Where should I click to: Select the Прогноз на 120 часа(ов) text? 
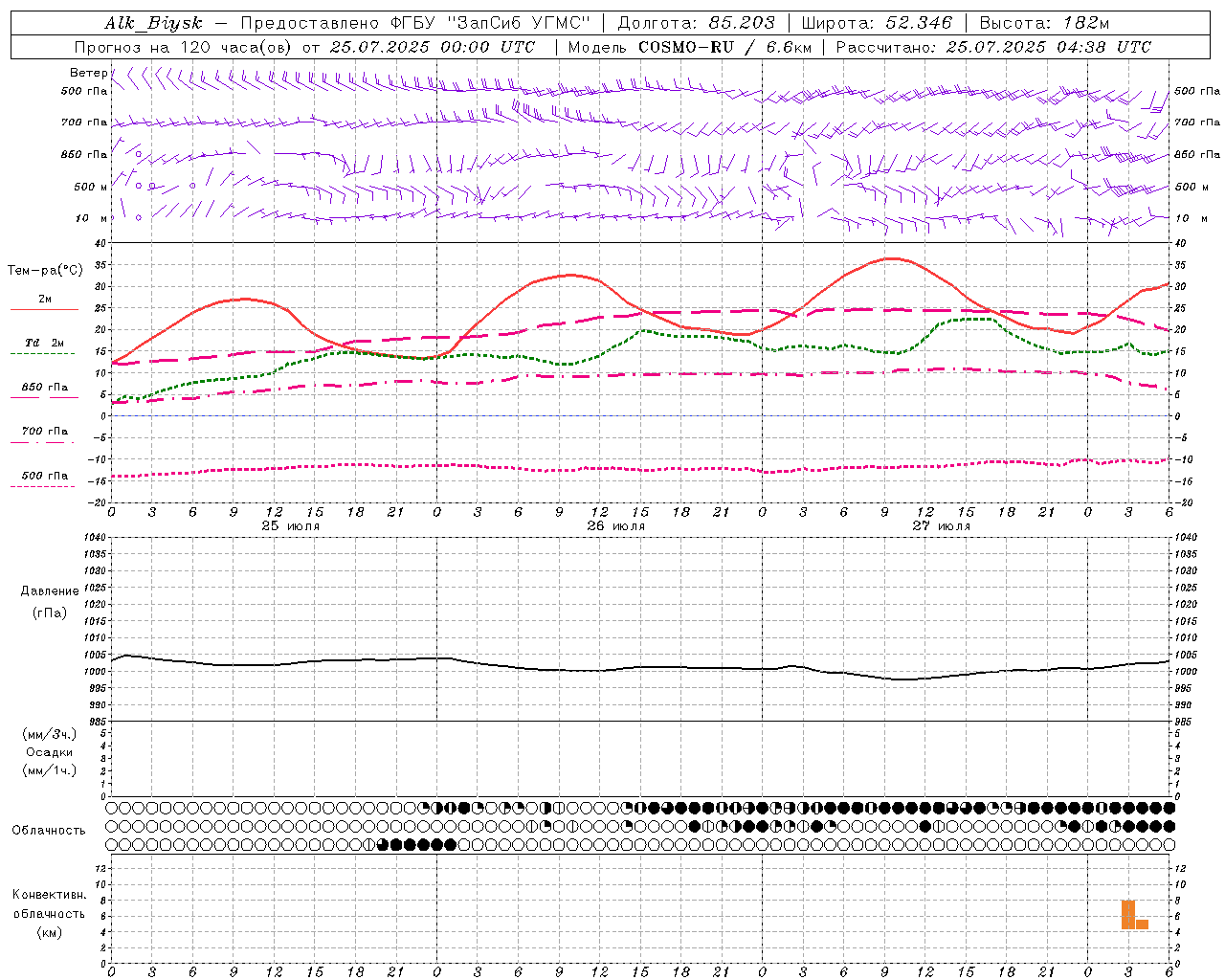click(185, 47)
